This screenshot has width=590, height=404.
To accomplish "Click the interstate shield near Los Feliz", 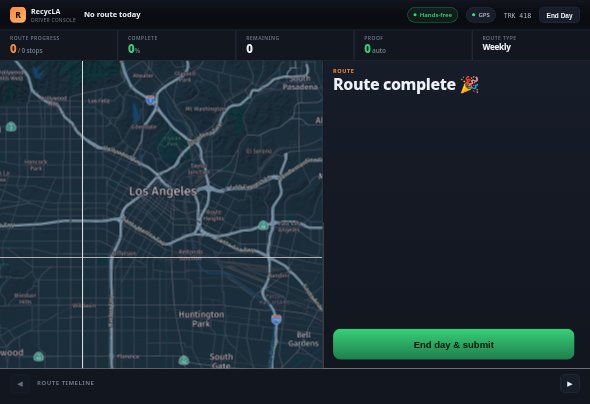I will click(150, 100).
